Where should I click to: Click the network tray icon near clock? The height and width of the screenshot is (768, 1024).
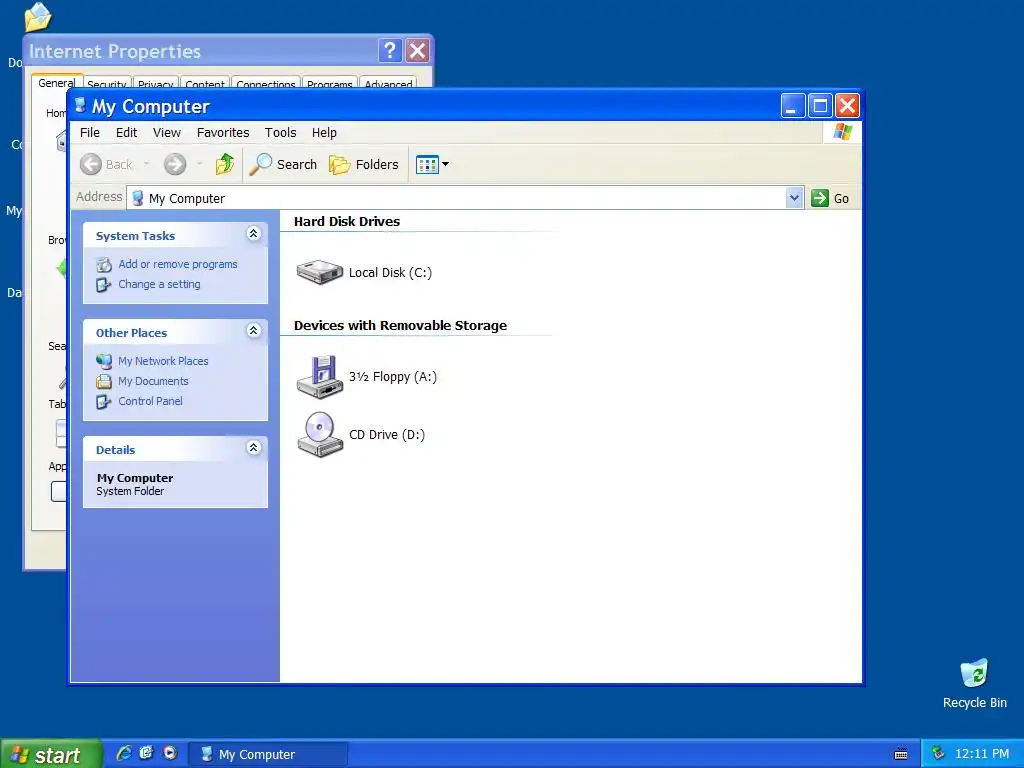pos(938,753)
